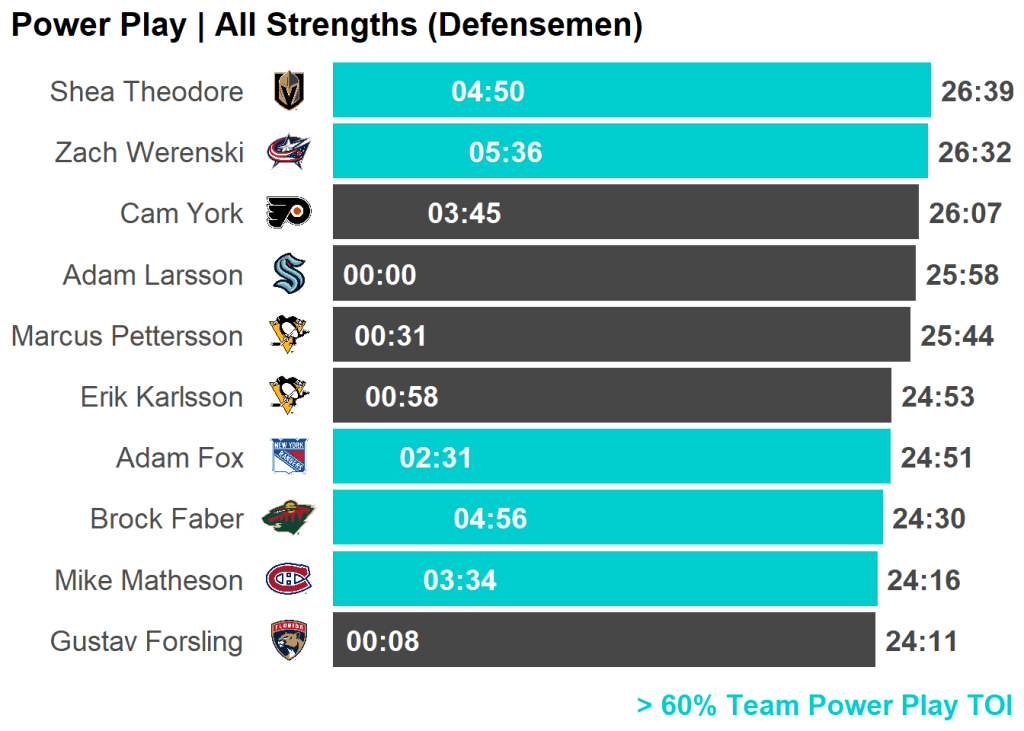The image size is (1024, 731).
Task: Click the Adam Fox player name
Action: click(x=180, y=458)
